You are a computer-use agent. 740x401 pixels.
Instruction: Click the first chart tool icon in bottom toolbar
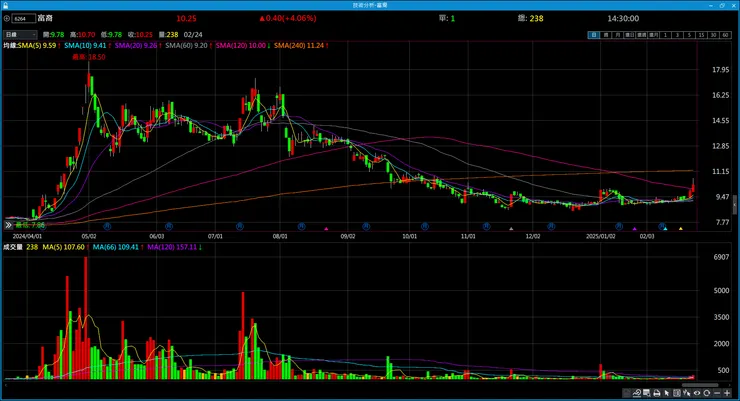pyautogui.click(x=626, y=393)
